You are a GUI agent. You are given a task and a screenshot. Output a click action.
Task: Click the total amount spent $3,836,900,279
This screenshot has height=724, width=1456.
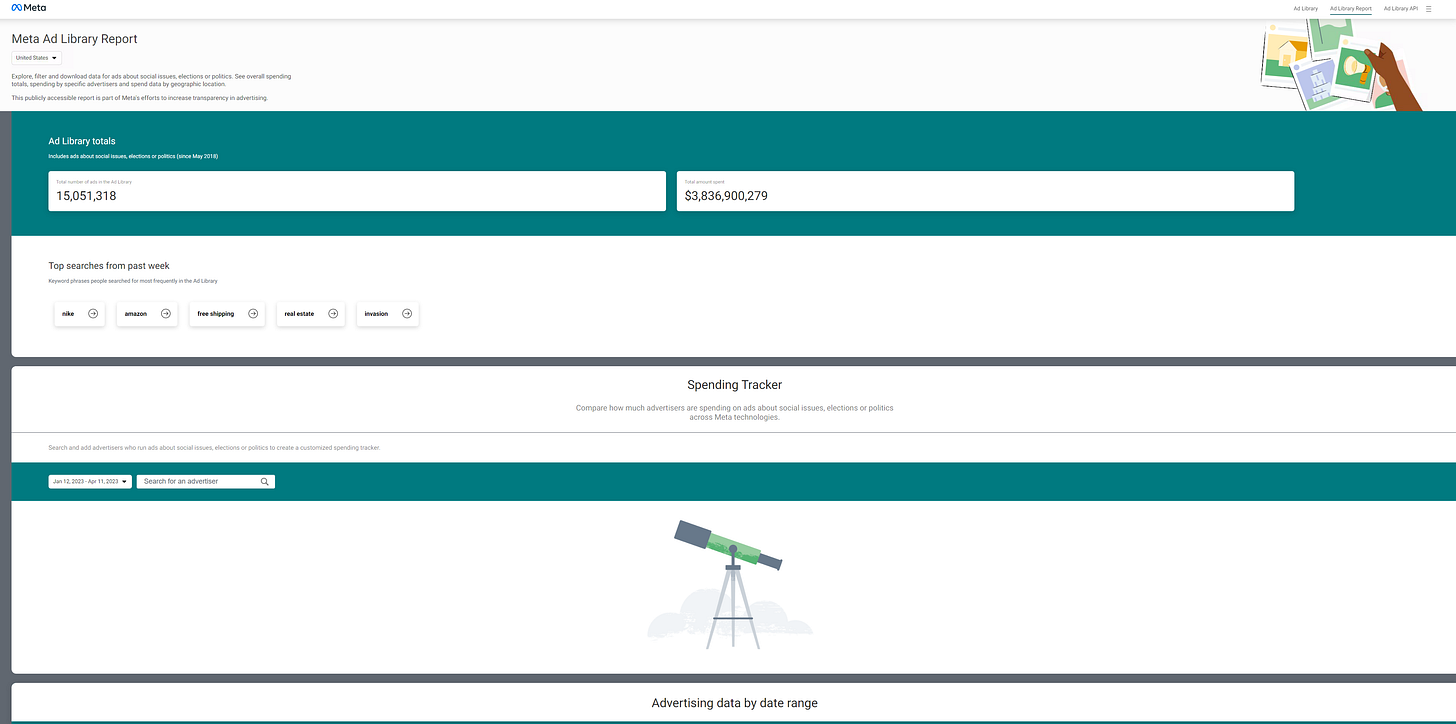(726, 196)
